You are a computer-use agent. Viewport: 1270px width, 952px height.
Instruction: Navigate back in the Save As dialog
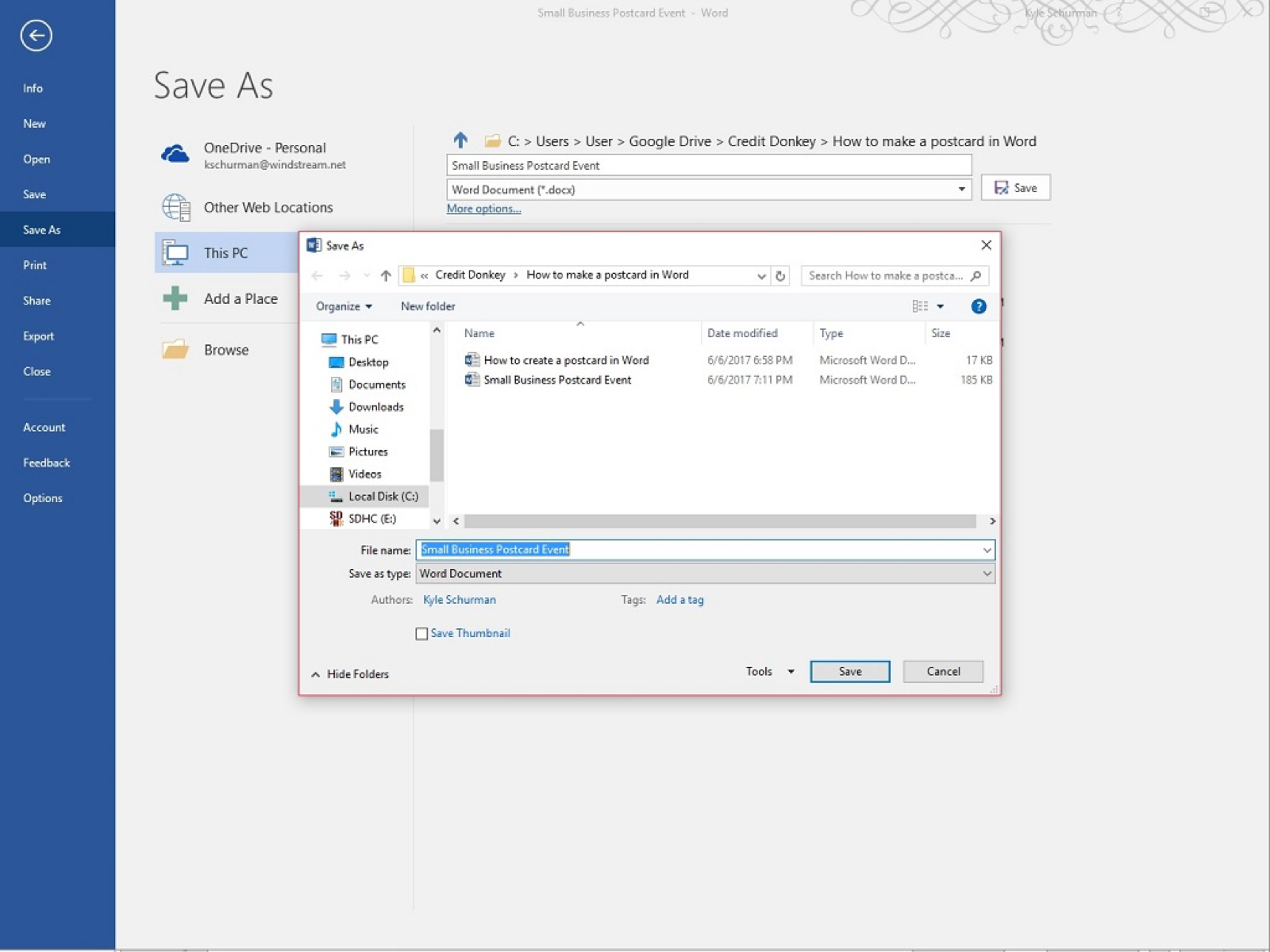click(317, 275)
